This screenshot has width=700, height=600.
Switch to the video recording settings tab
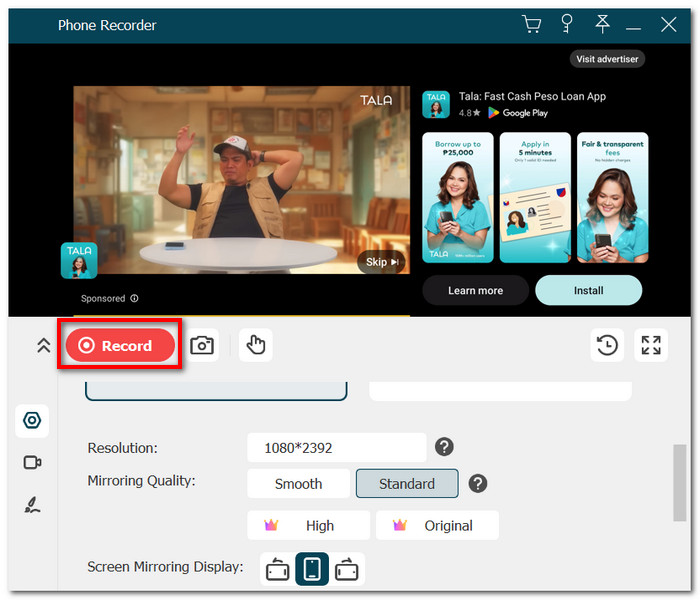(32, 462)
